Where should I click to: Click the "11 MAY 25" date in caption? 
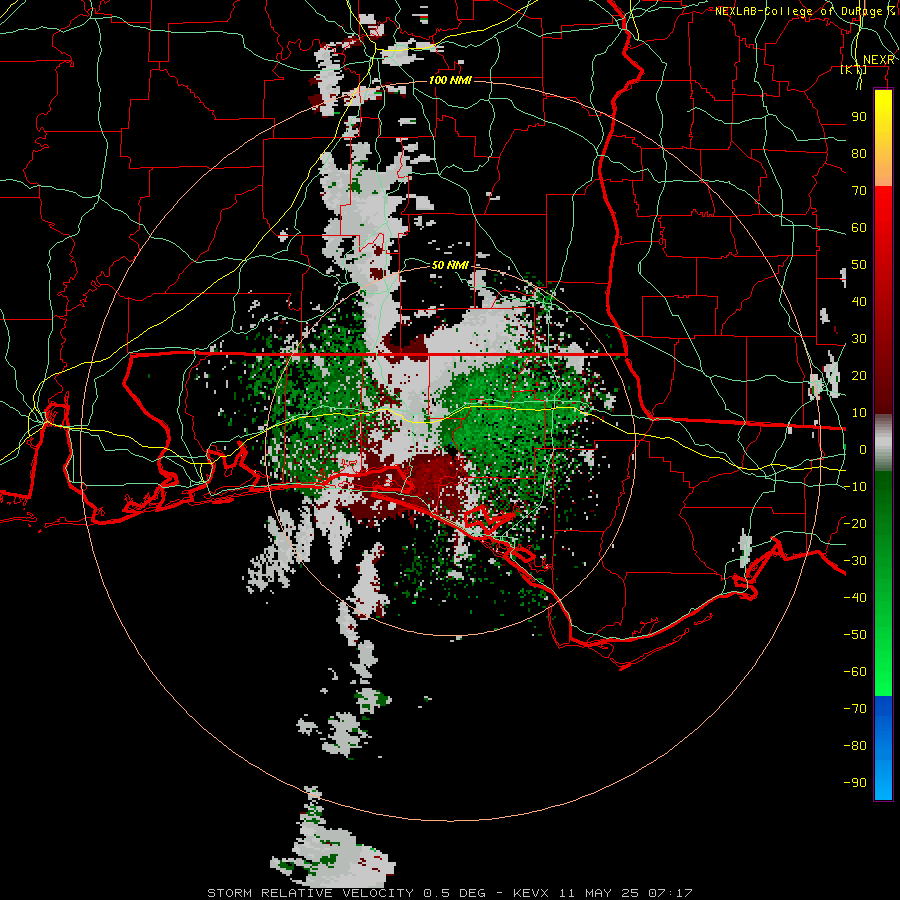pyautogui.click(x=599, y=893)
